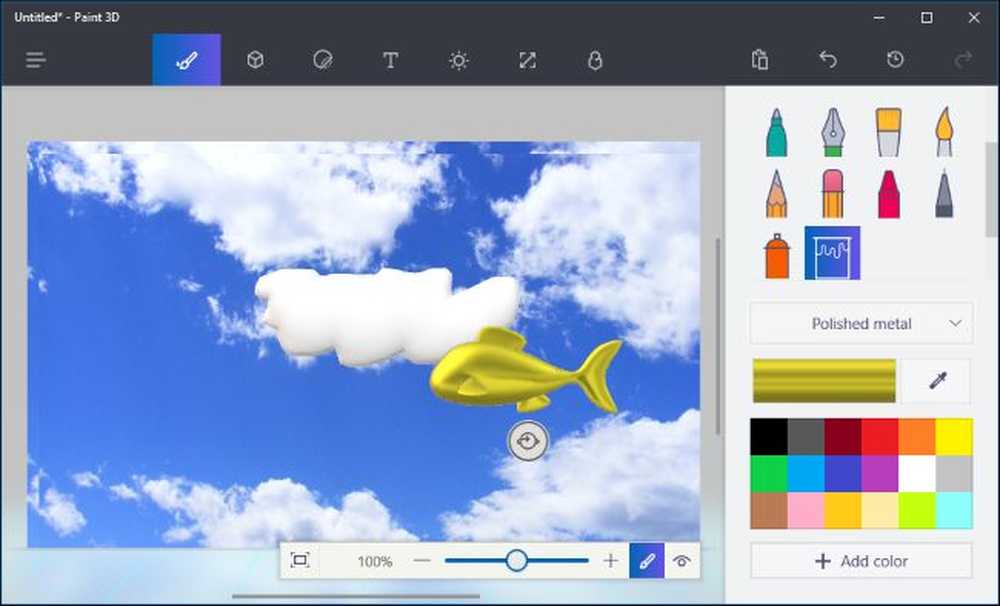Click the canvas horizontal scrollbar

click(356, 596)
